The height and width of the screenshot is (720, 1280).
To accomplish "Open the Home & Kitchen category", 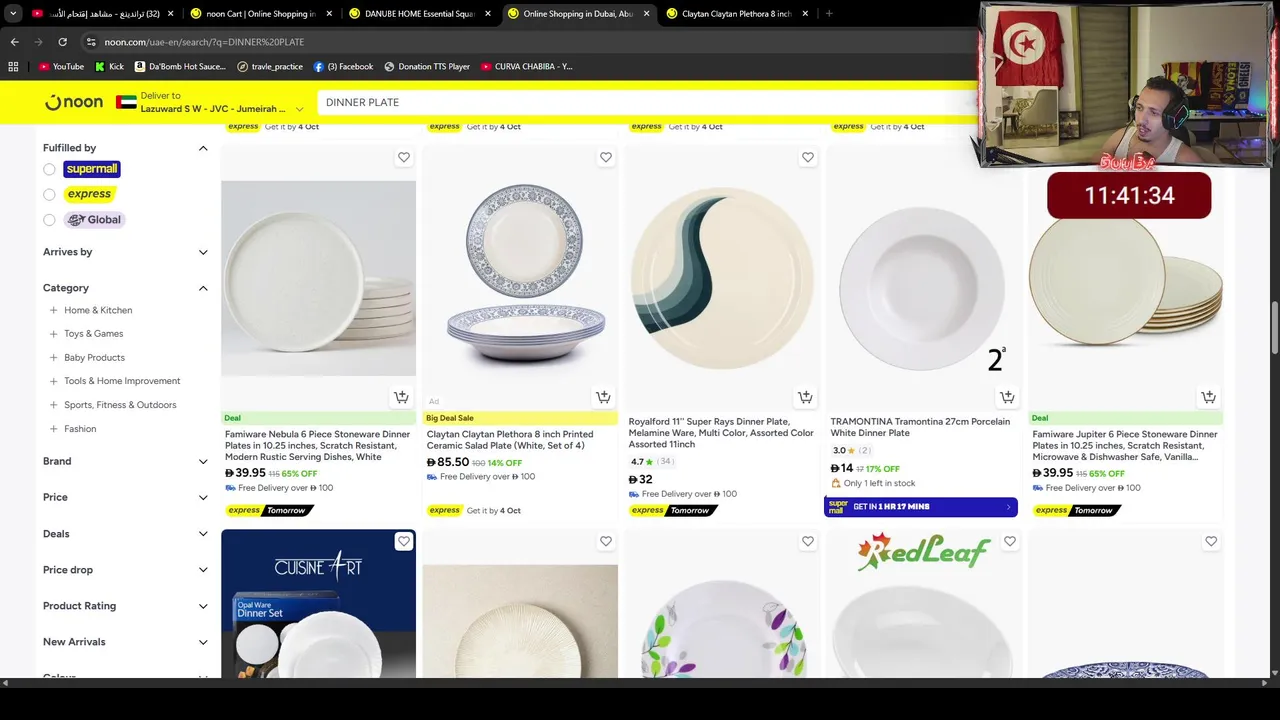I will pos(98,310).
